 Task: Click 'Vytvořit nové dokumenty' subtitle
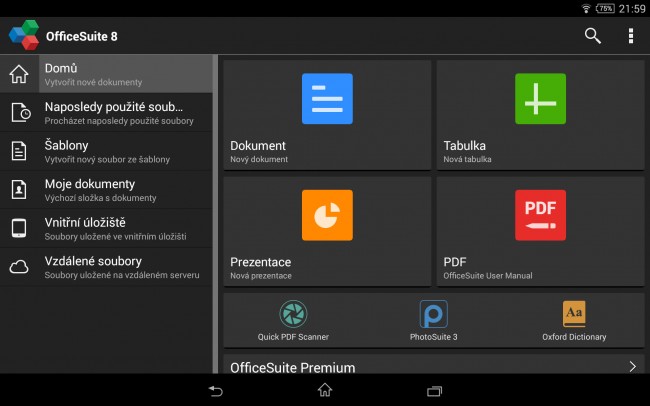click(93, 82)
